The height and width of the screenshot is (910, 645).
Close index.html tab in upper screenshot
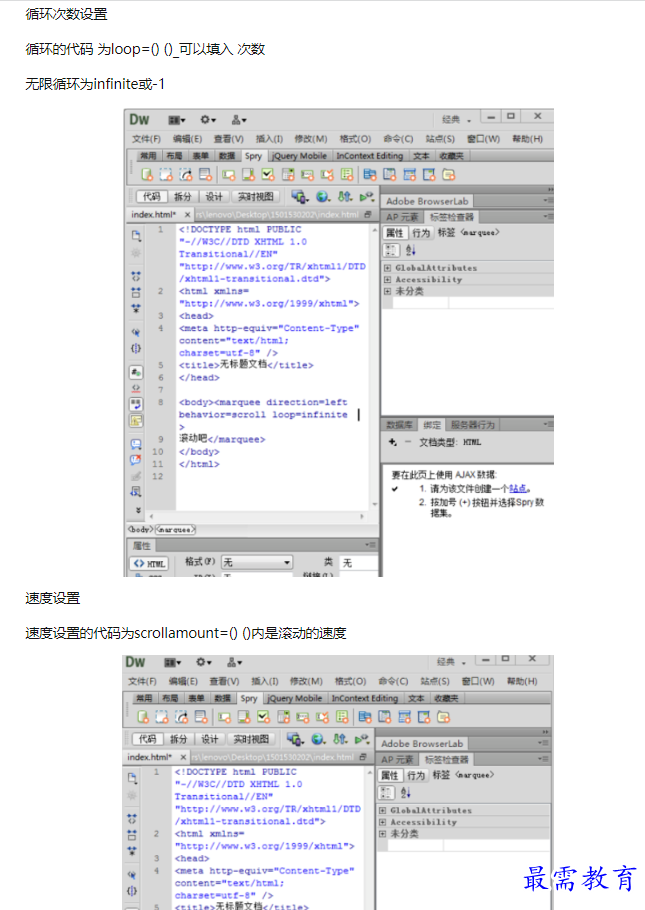coord(187,215)
